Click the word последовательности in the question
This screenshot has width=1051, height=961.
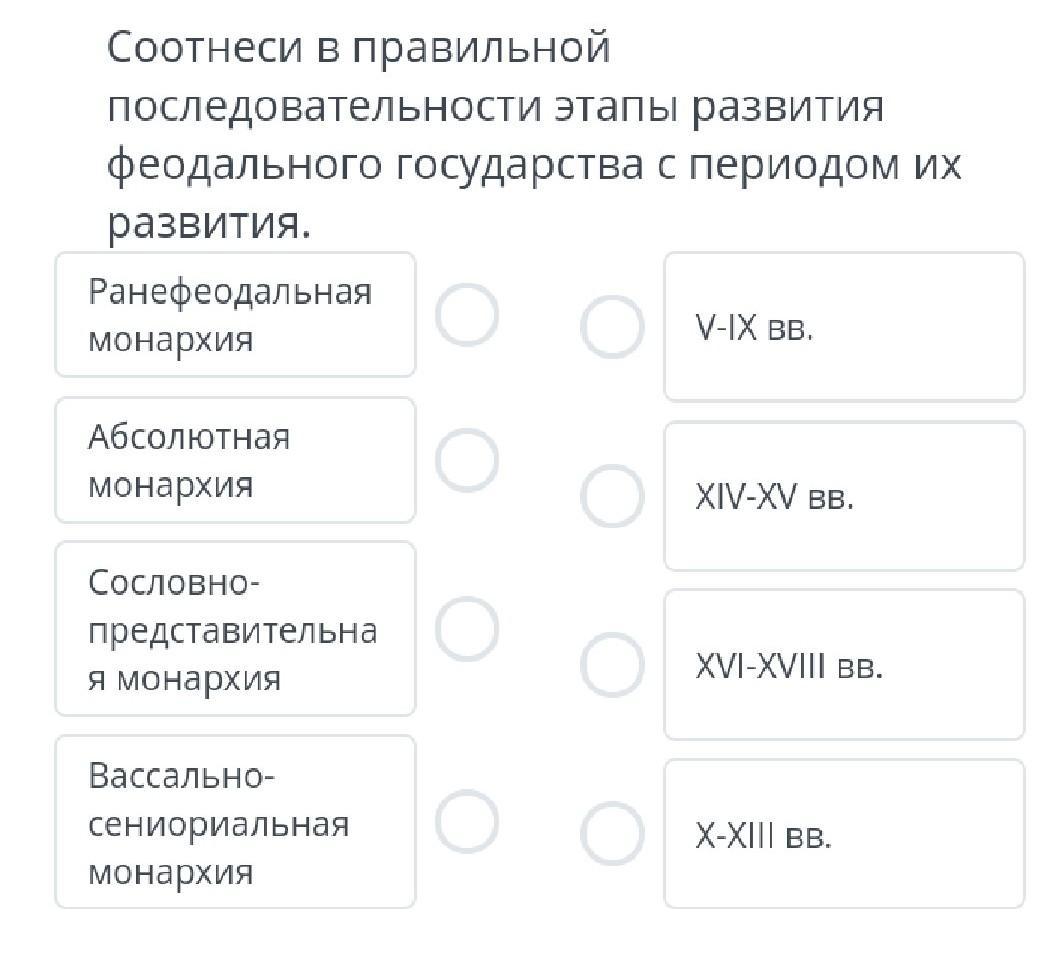pyautogui.click(x=324, y=106)
